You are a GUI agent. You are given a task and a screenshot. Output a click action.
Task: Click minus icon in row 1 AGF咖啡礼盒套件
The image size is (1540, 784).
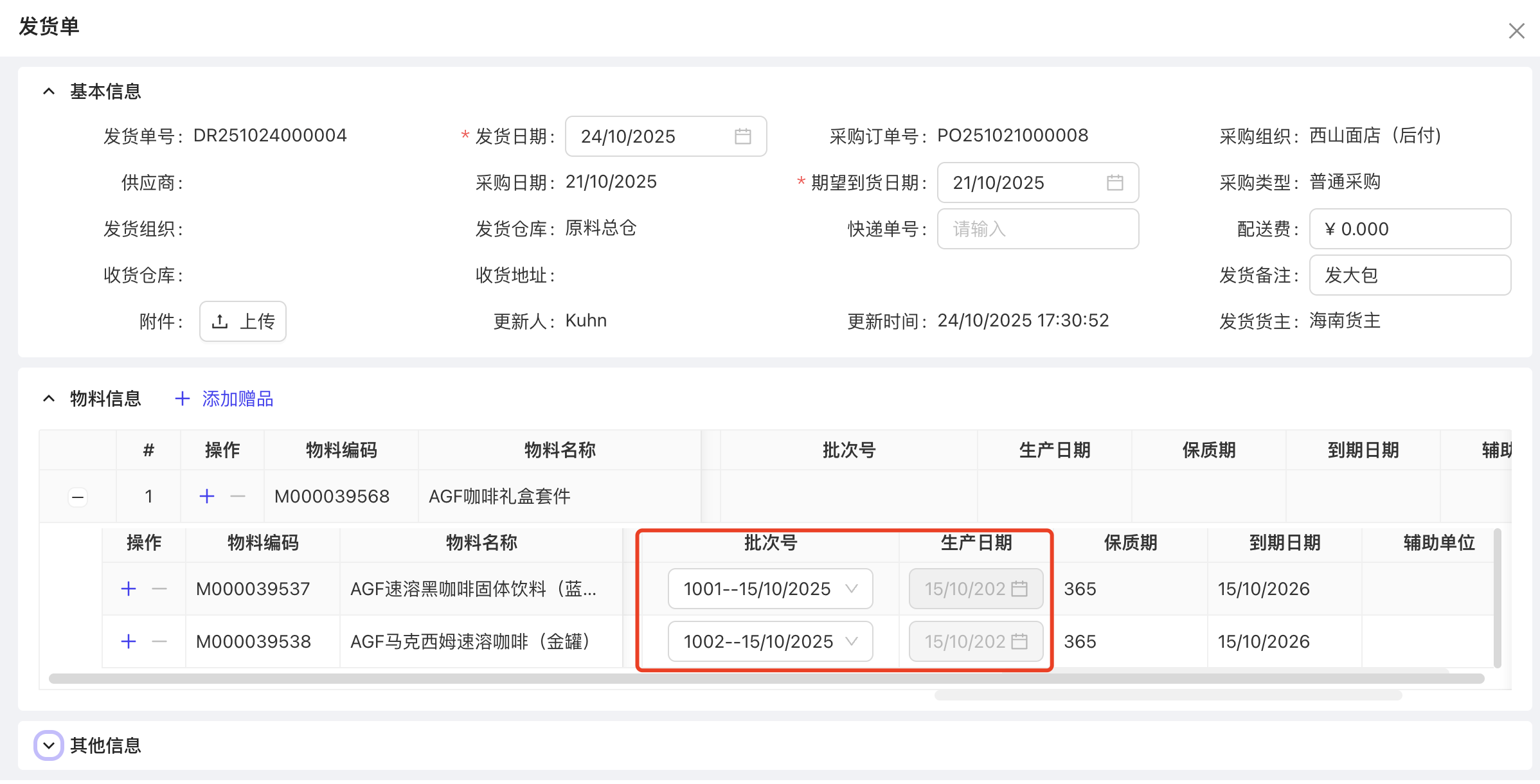click(x=238, y=496)
